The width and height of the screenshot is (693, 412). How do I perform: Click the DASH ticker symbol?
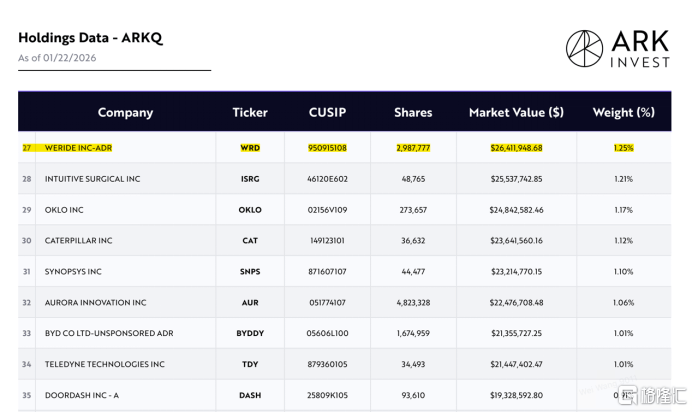[x=250, y=395]
